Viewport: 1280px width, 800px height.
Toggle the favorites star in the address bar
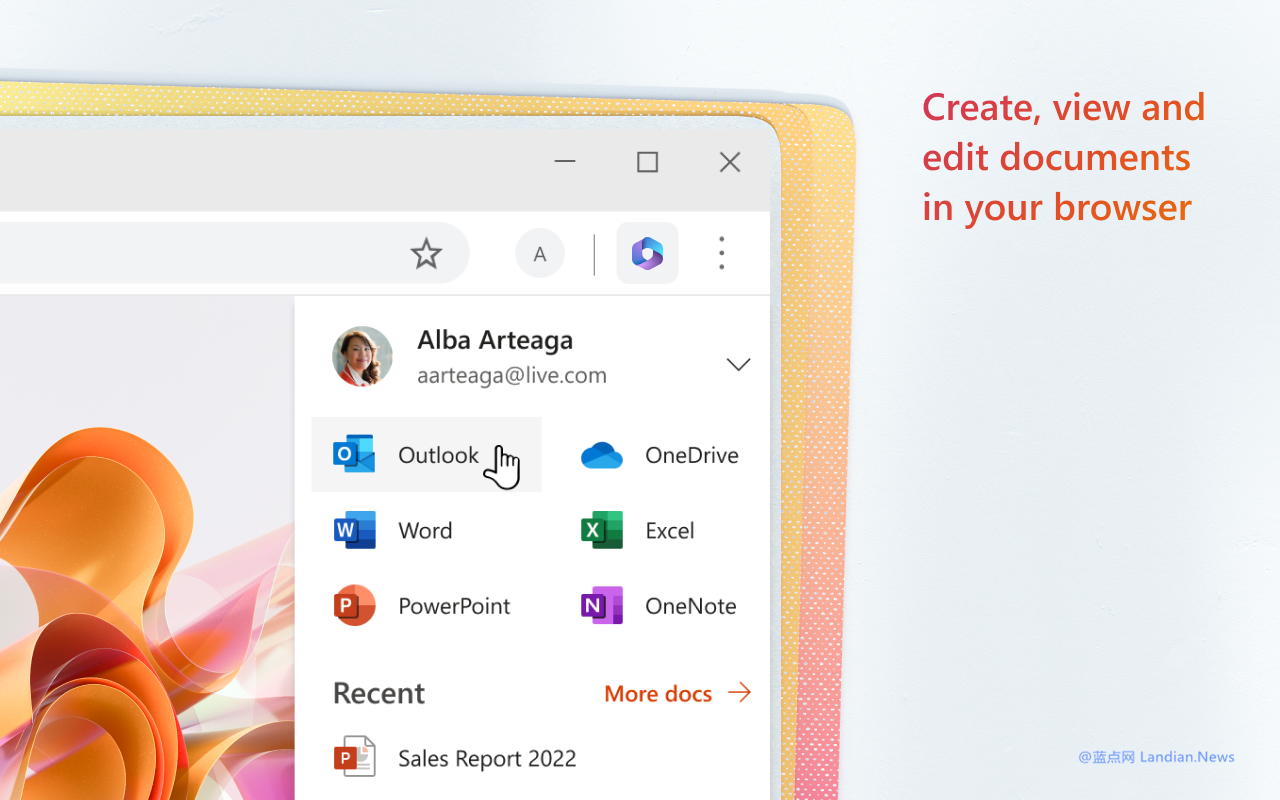(426, 253)
